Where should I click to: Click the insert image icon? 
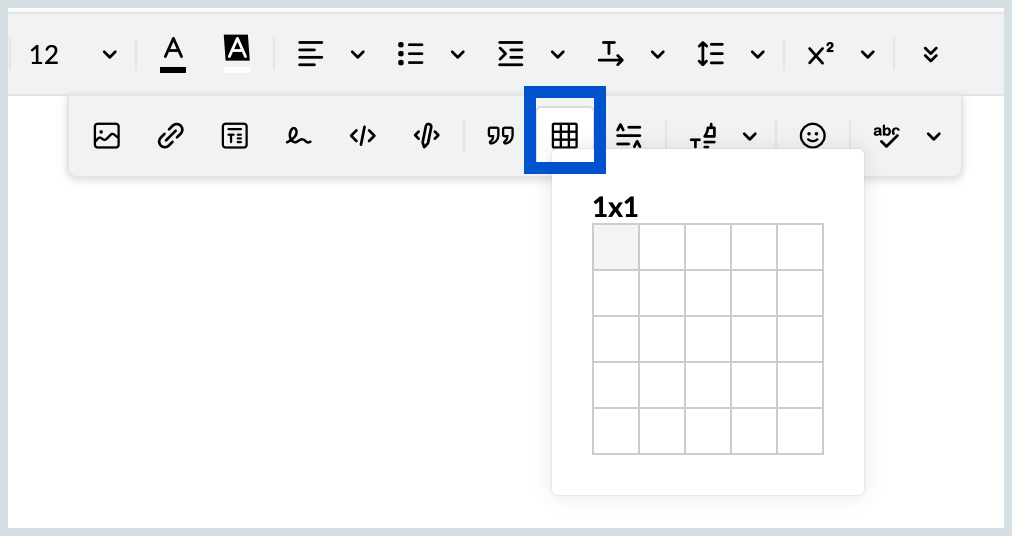click(106, 136)
